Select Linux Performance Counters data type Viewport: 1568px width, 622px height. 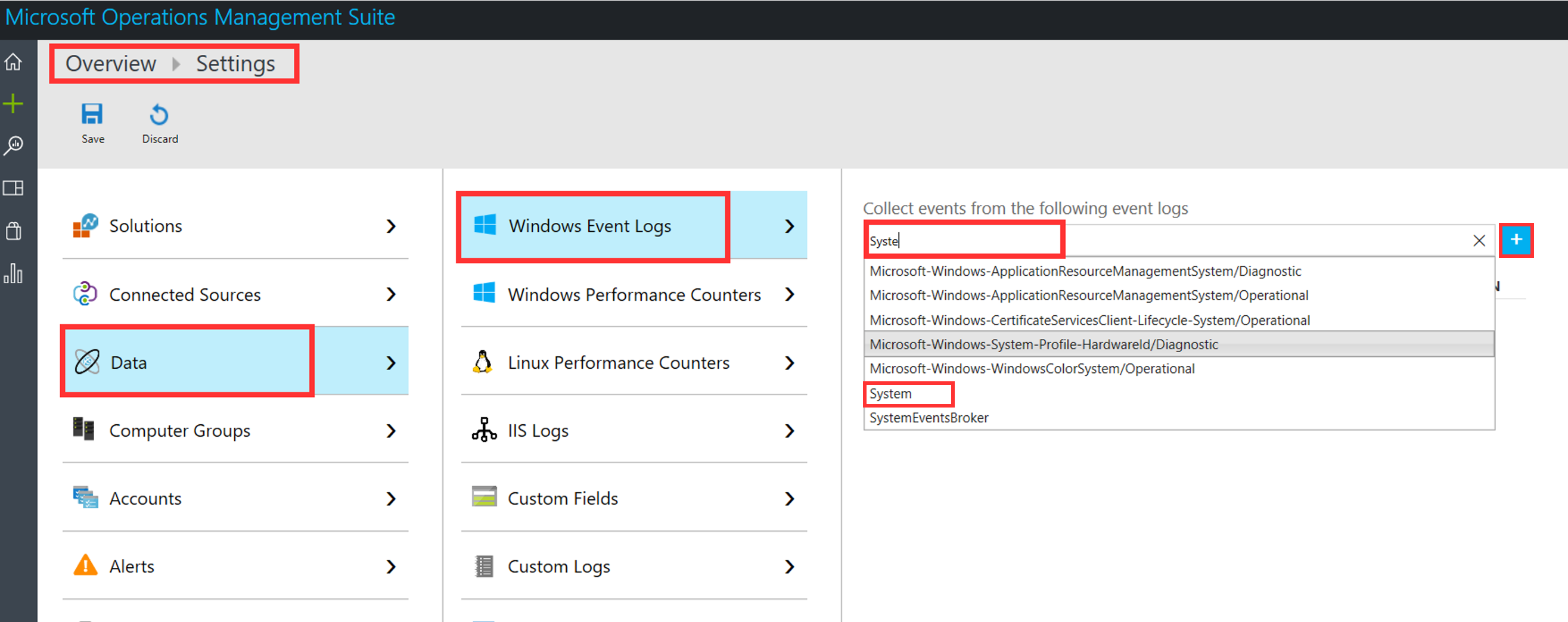634,362
